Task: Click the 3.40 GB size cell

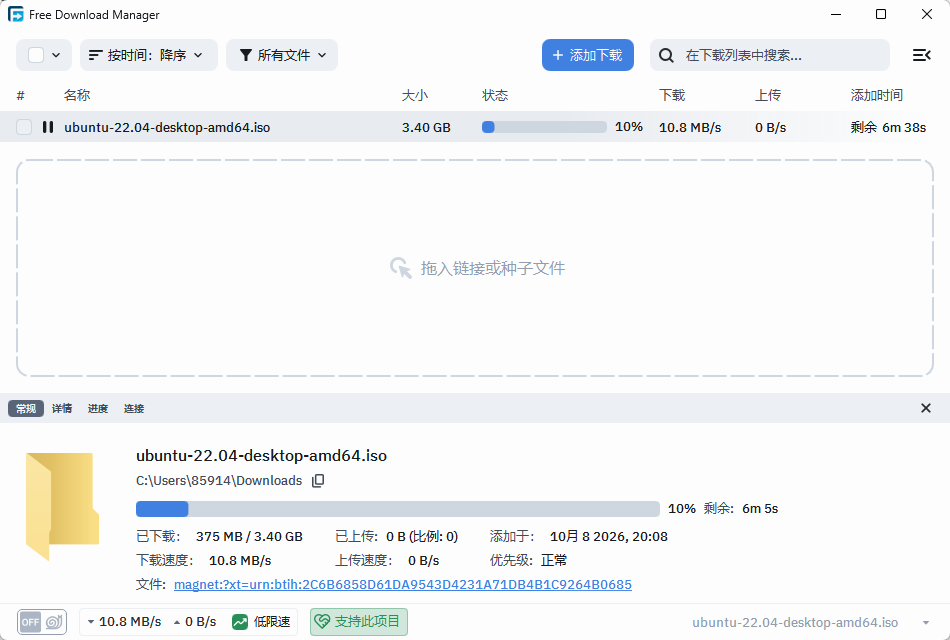Action: (426, 127)
